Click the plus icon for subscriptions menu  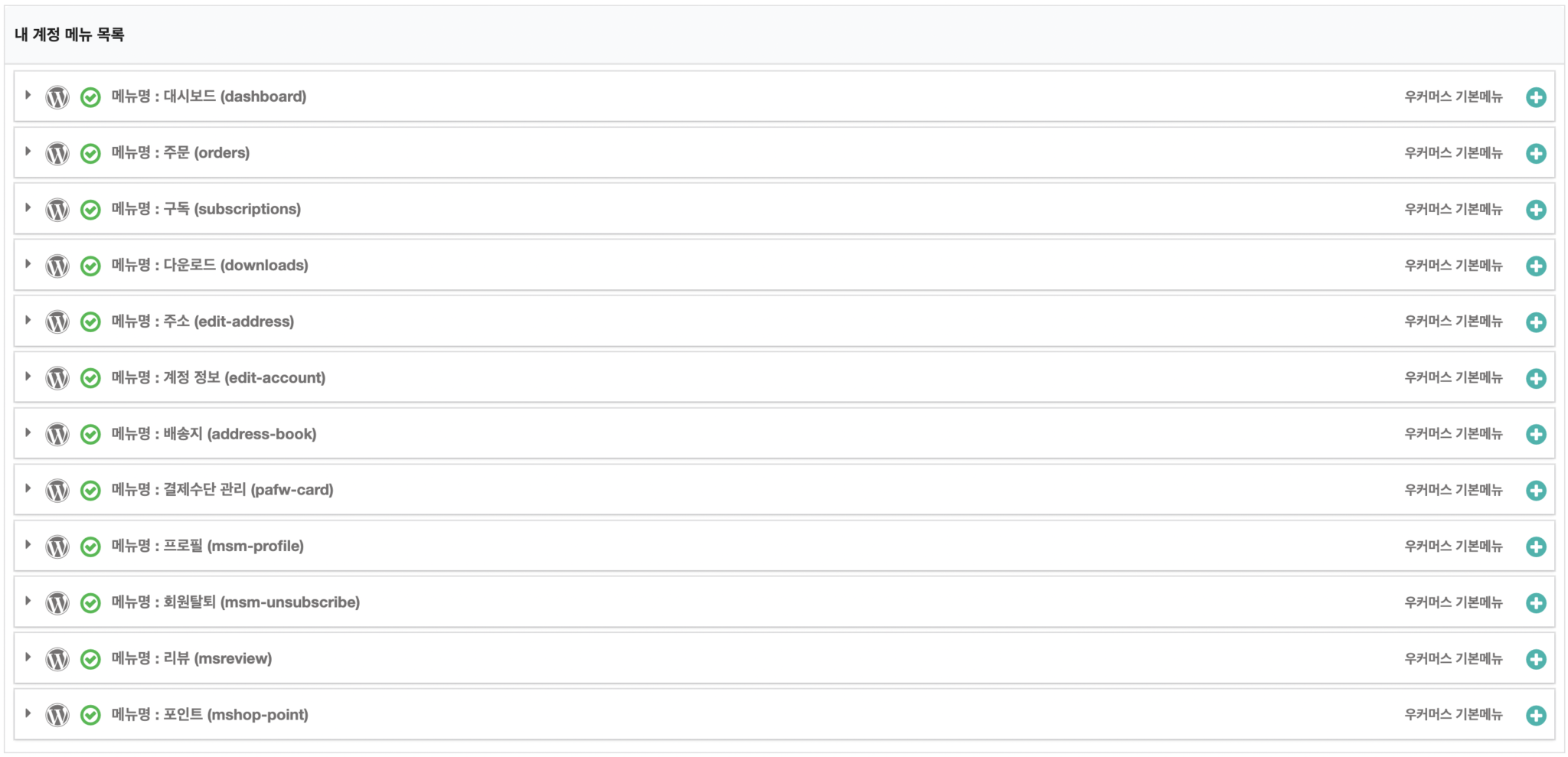(x=1536, y=210)
